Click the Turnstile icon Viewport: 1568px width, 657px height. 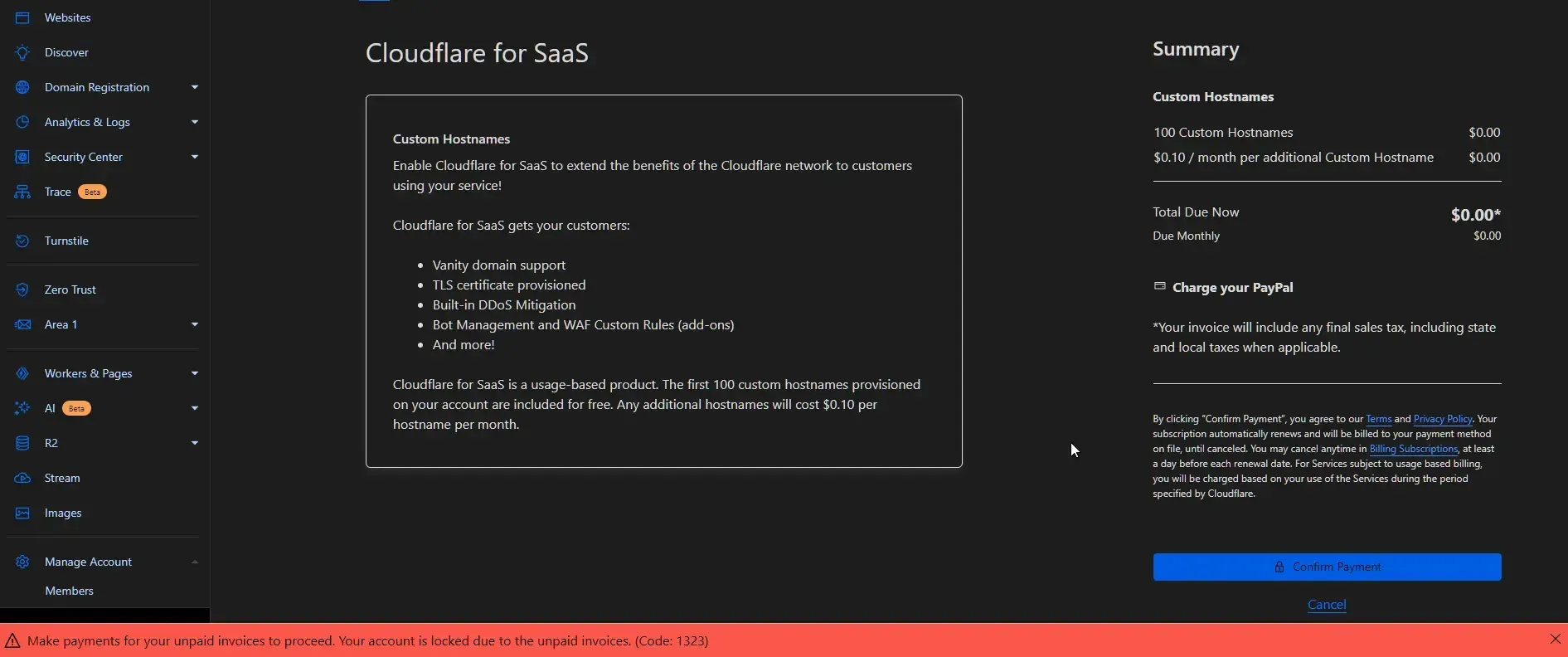pos(22,241)
